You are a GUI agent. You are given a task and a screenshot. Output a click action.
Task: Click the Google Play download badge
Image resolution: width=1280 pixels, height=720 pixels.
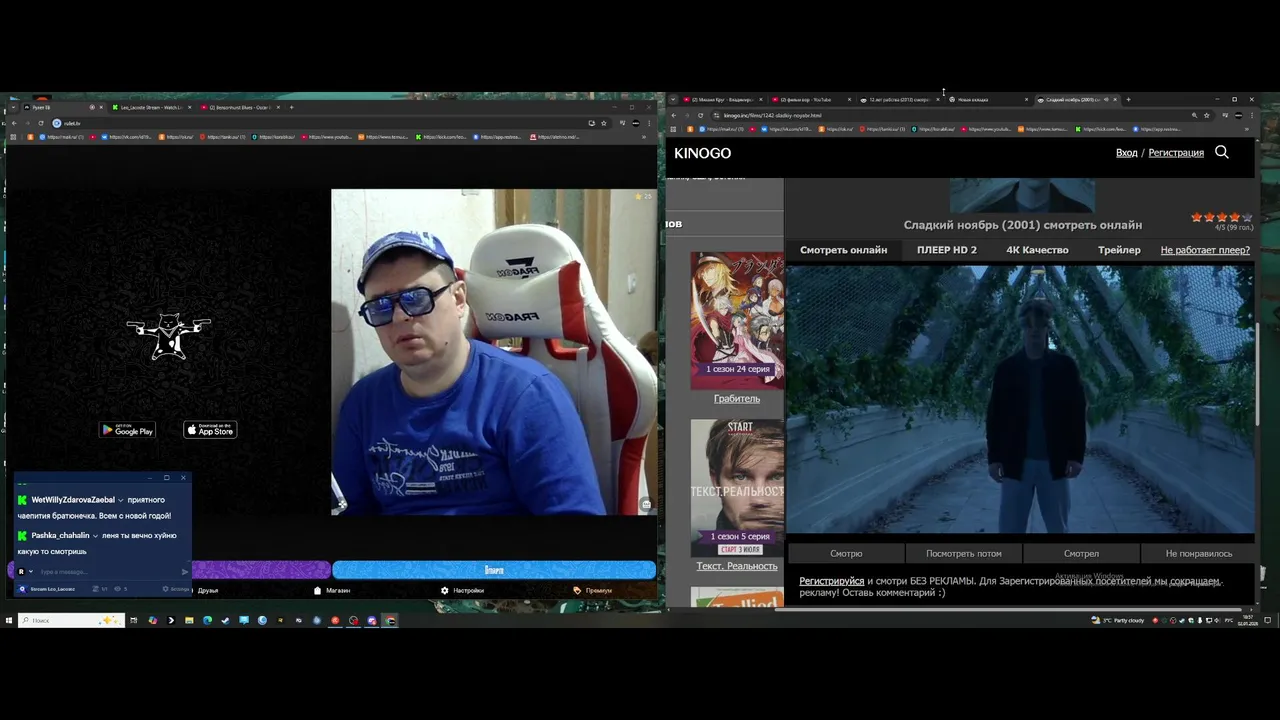[x=127, y=430]
